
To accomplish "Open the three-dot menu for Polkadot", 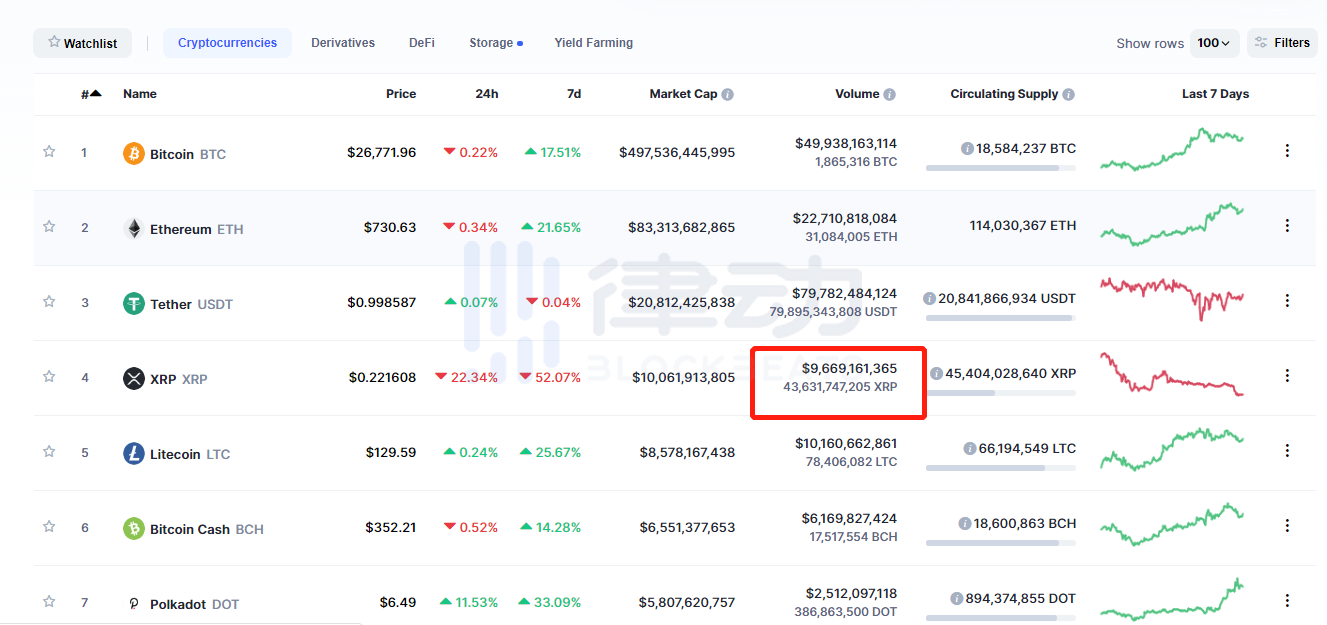I will coord(1287,601).
